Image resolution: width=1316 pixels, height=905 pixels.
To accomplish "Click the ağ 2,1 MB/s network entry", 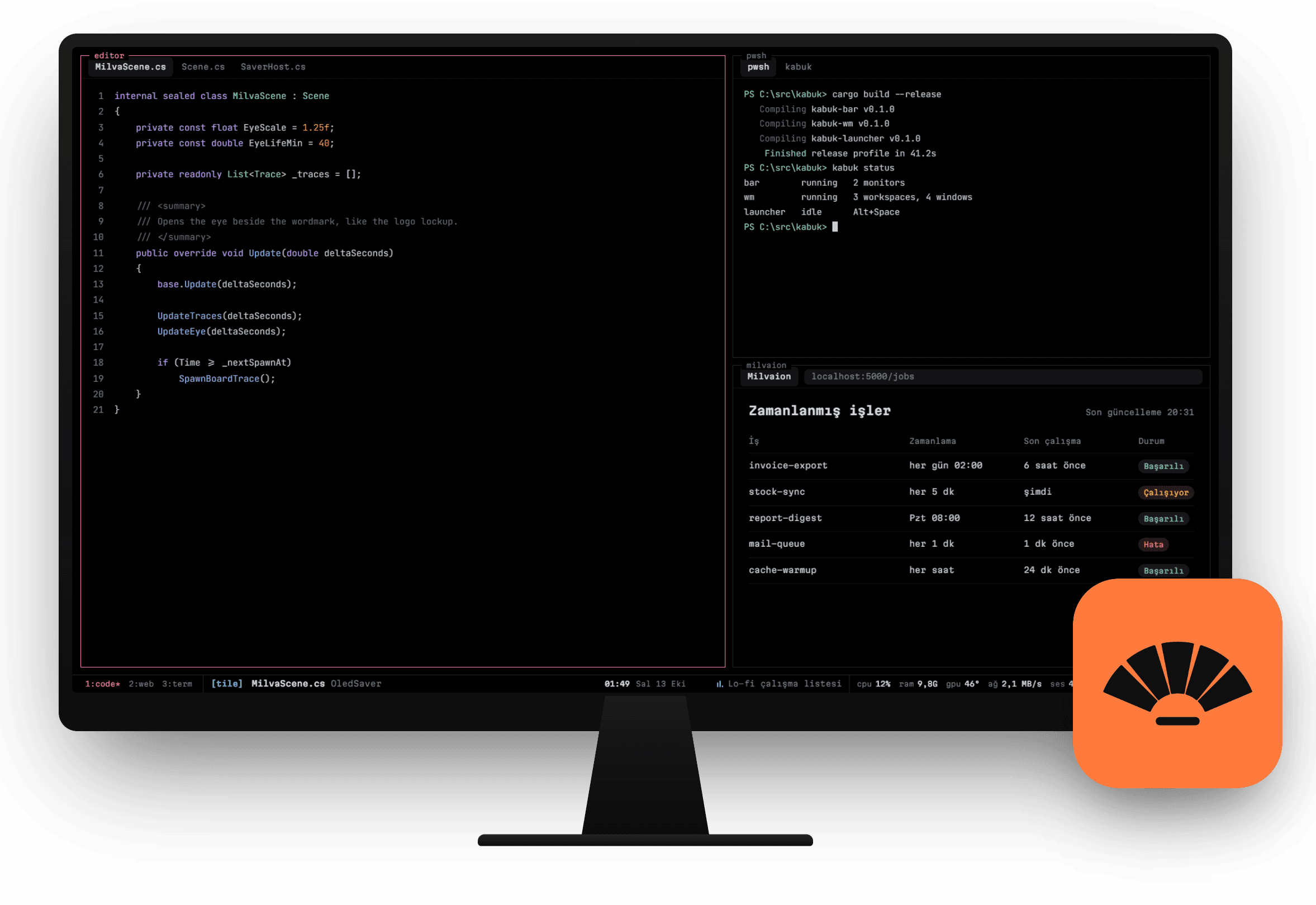I will pyautogui.click(x=1014, y=683).
